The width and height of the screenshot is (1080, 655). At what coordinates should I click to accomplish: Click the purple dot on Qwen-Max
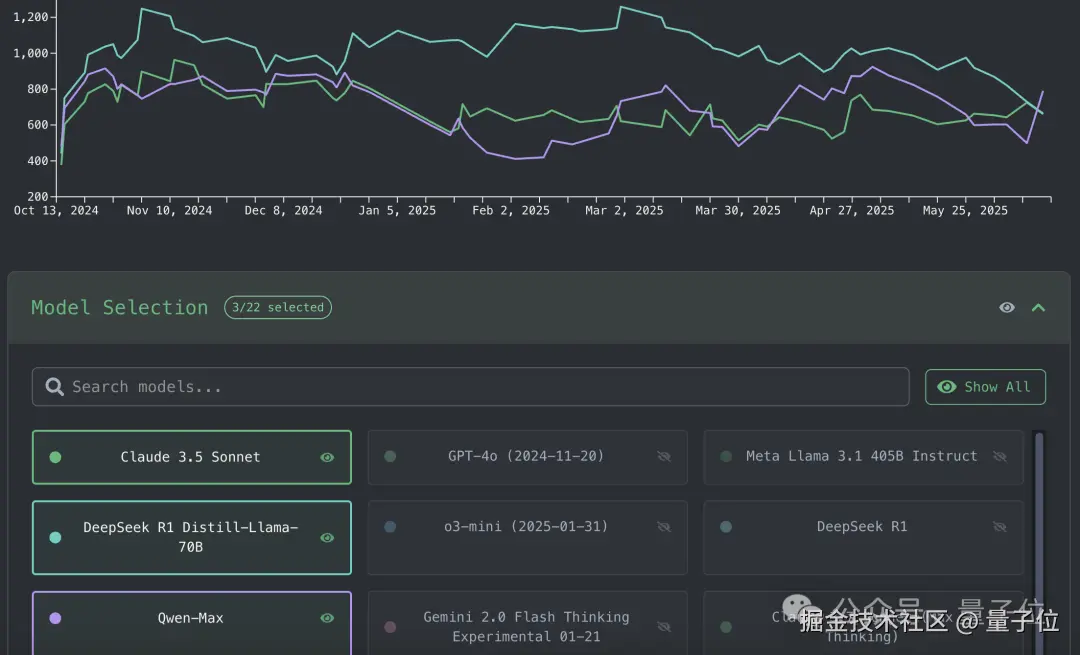[x=56, y=618]
